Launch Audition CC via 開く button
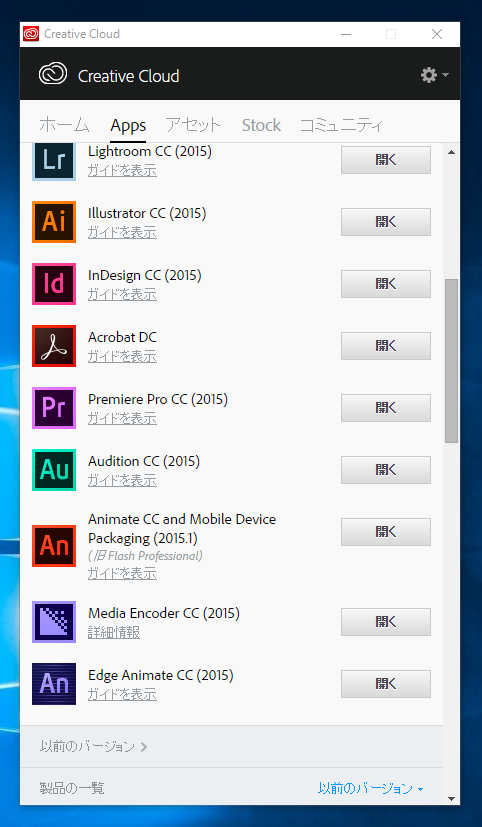The image size is (482, 827). [386, 469]
